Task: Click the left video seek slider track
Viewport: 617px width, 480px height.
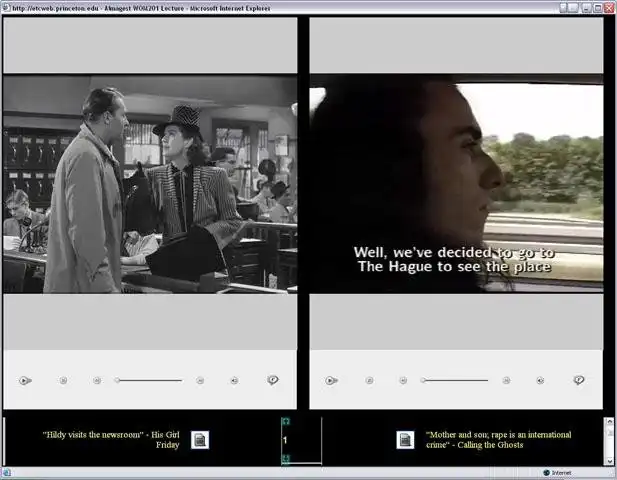Action: pyautogui.click(x=149, y=380)
